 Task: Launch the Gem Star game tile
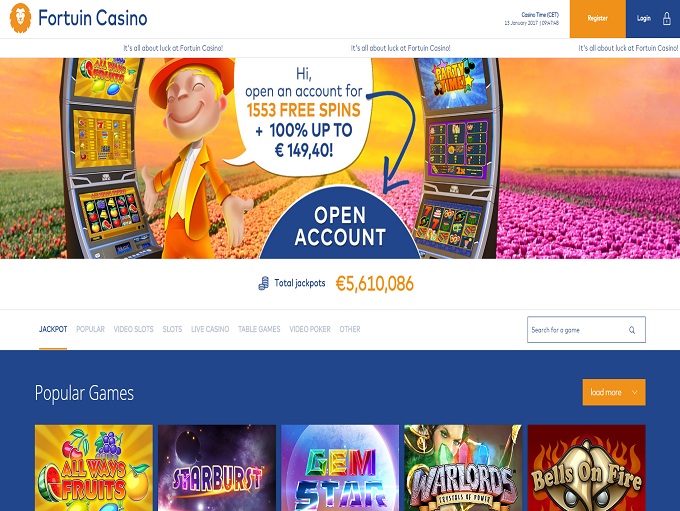340,468
